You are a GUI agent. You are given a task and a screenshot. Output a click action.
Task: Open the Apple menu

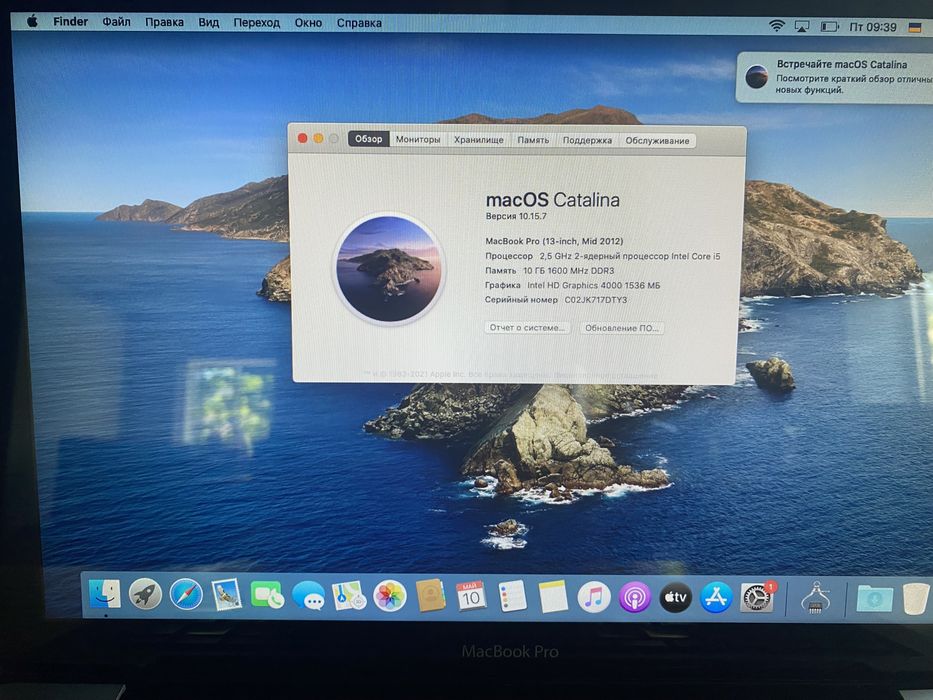(33, 22)
